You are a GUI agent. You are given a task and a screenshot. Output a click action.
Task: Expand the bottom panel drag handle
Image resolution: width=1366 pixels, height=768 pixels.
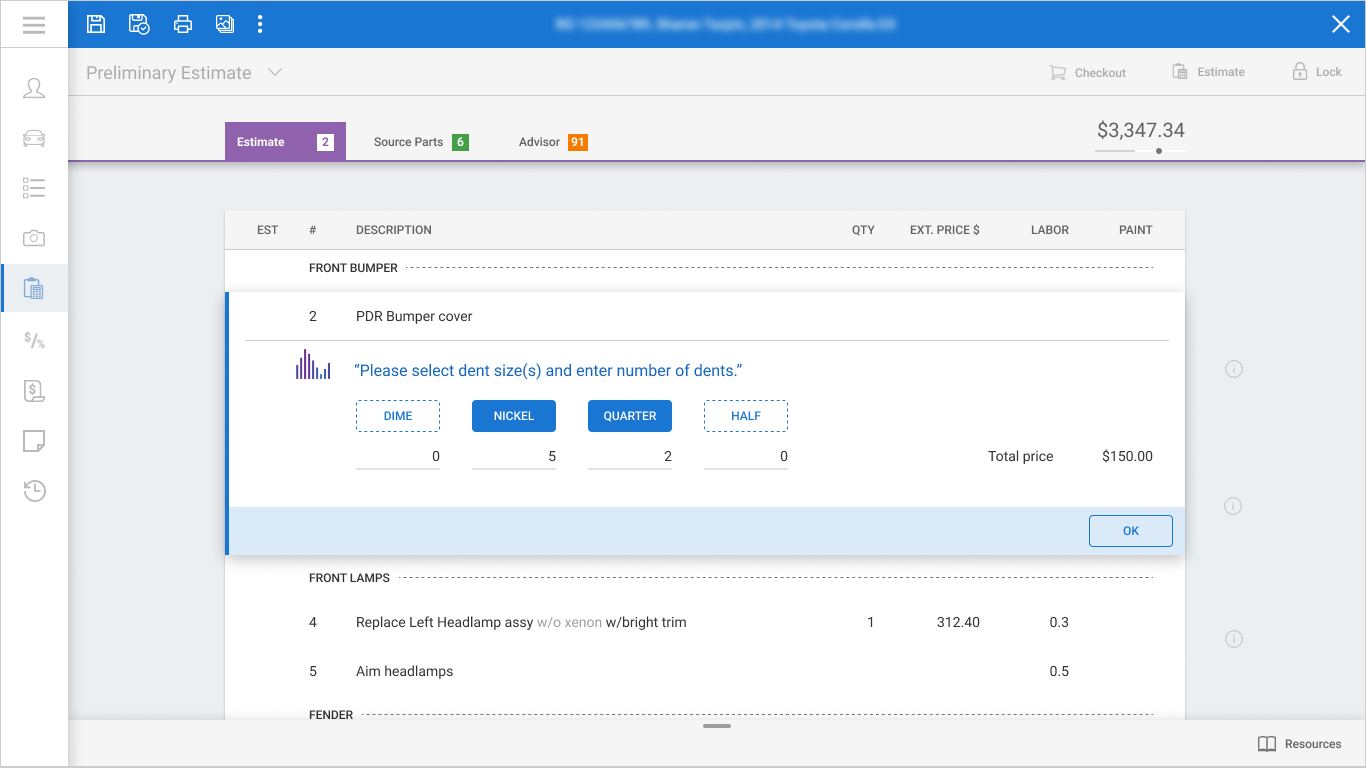pos(717,725)
